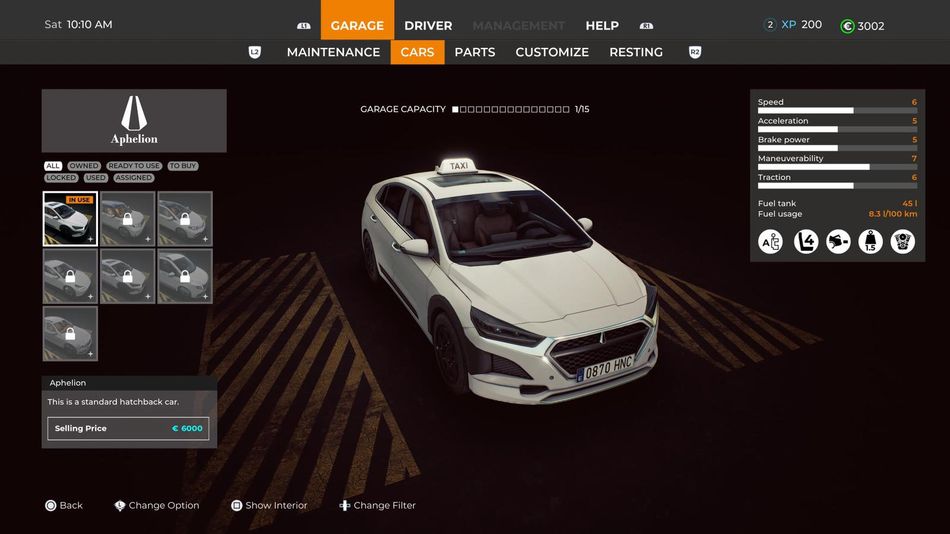Click the 3002 money balance
This screenshot has width=950, height=534.
pyautogui.click(x=871, y=26)
